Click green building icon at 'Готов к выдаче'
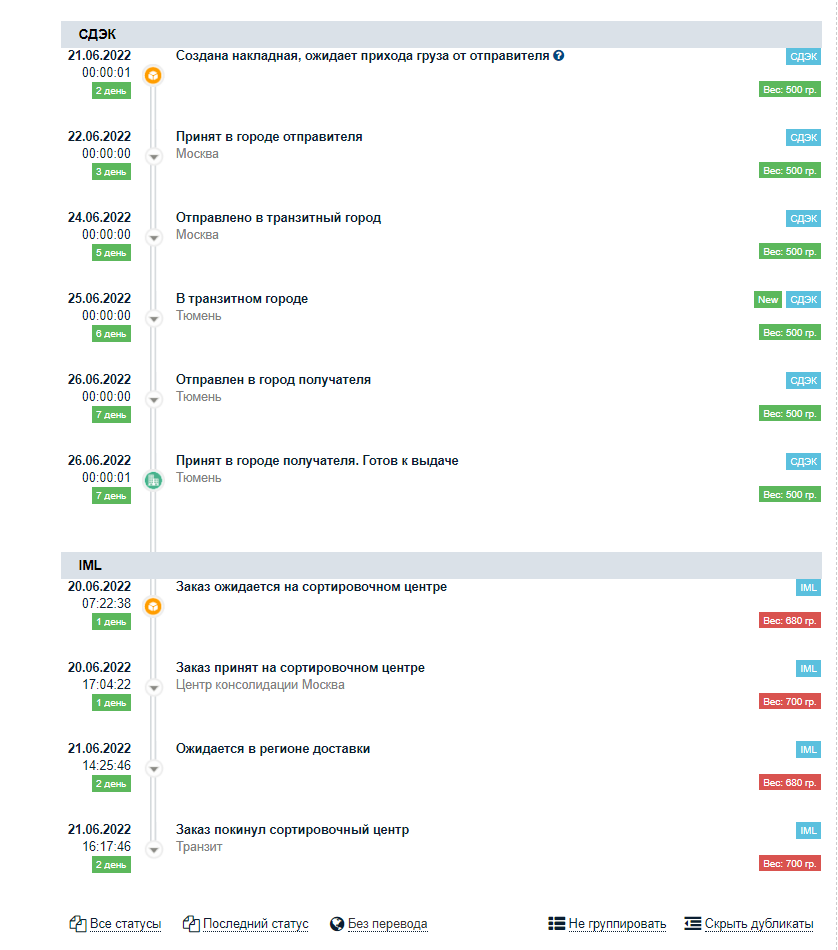This screenshot has height=950, width=838. pos(153,480)
